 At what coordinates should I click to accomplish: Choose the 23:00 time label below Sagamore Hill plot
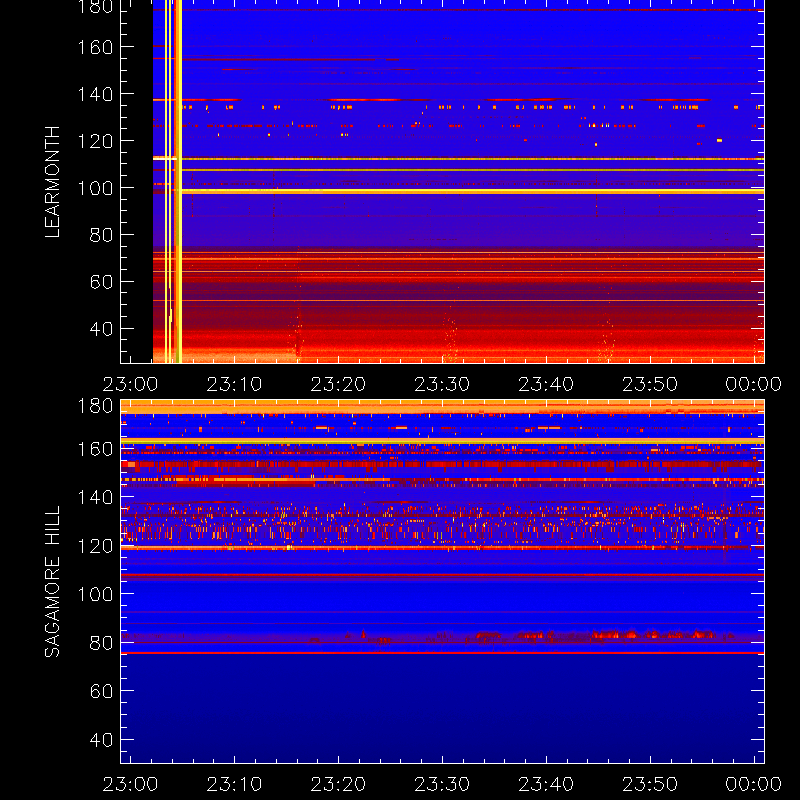coord(131,784)
